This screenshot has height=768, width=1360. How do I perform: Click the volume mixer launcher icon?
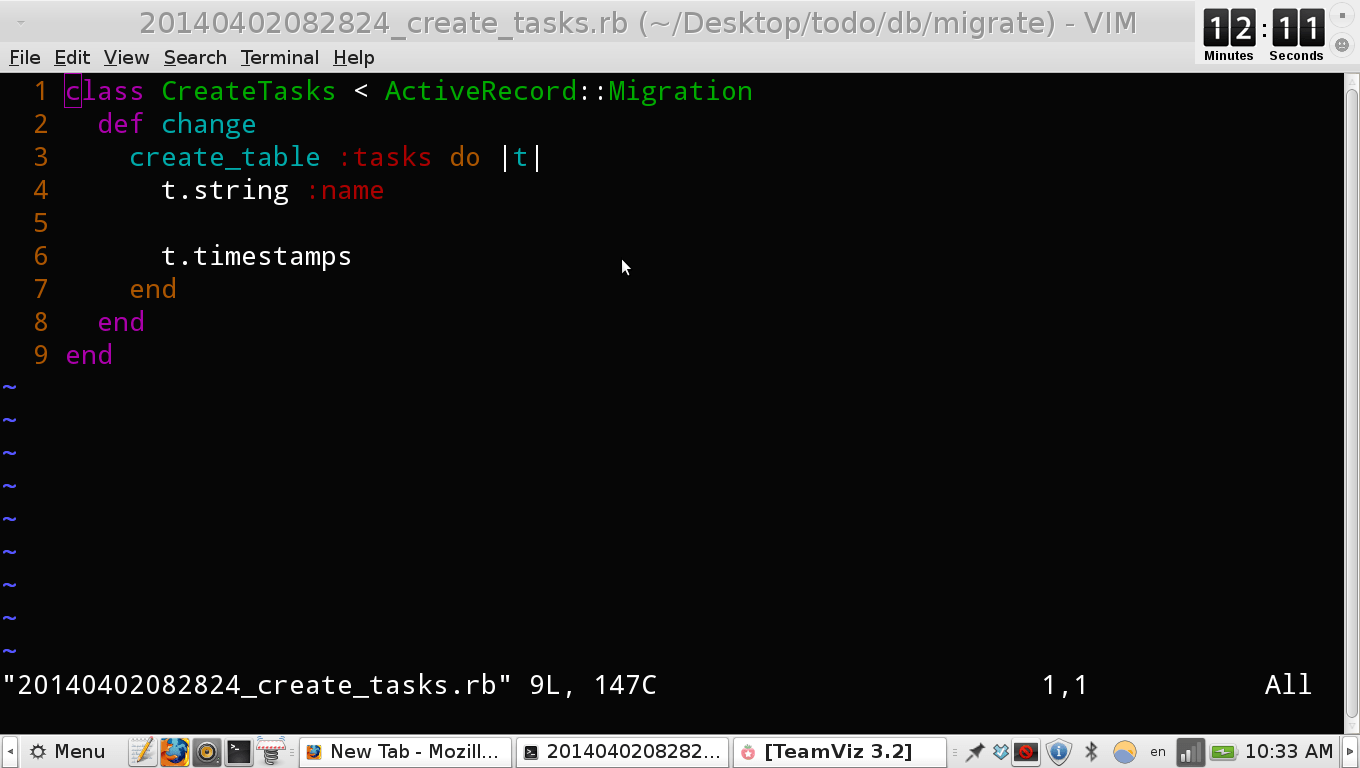click(207, 751)
